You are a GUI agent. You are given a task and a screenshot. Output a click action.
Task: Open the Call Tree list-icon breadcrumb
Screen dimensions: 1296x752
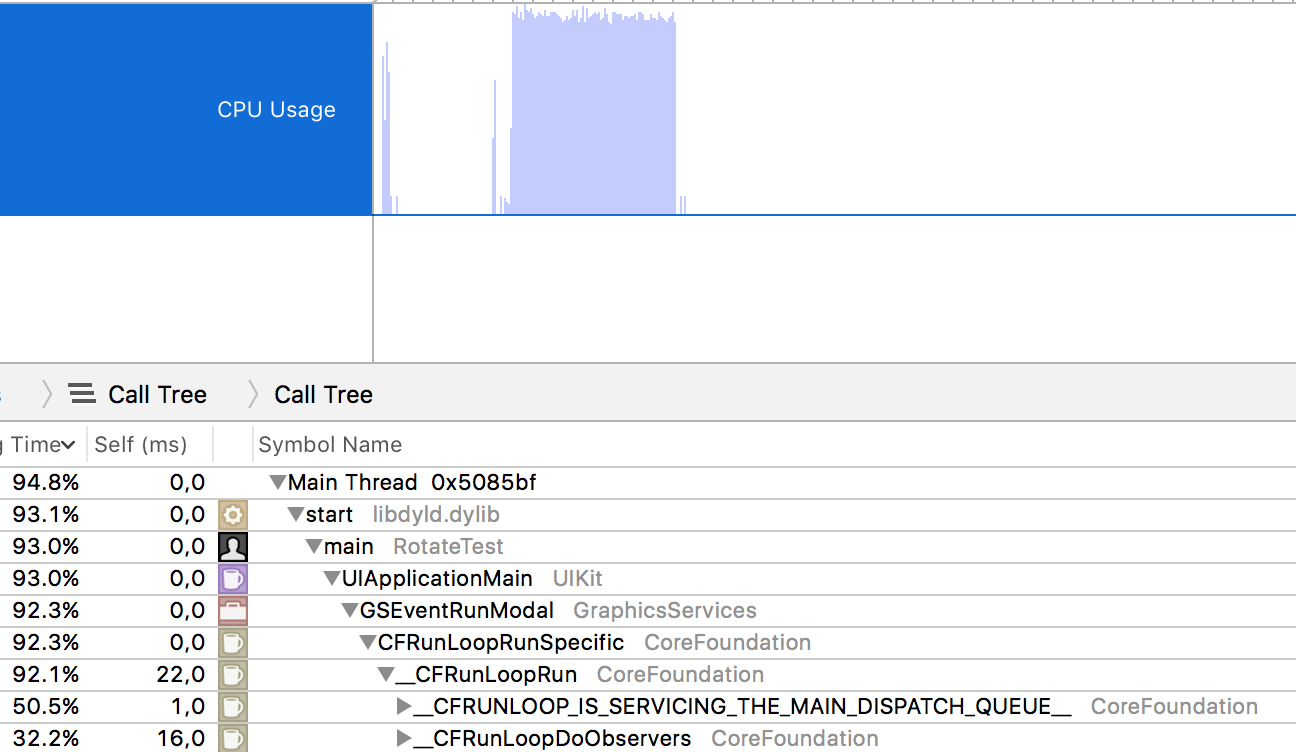[138, 394]
